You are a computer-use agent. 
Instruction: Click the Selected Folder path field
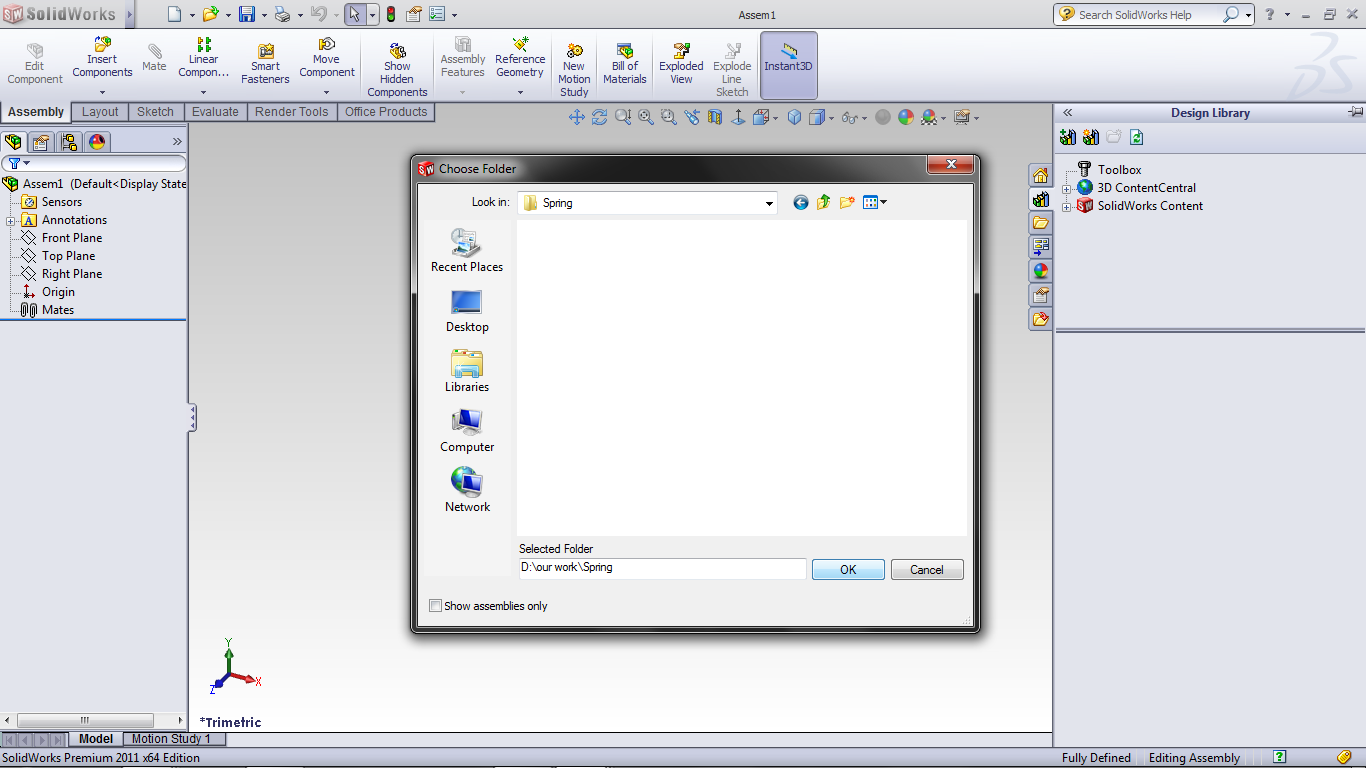(x=662, y=568)
